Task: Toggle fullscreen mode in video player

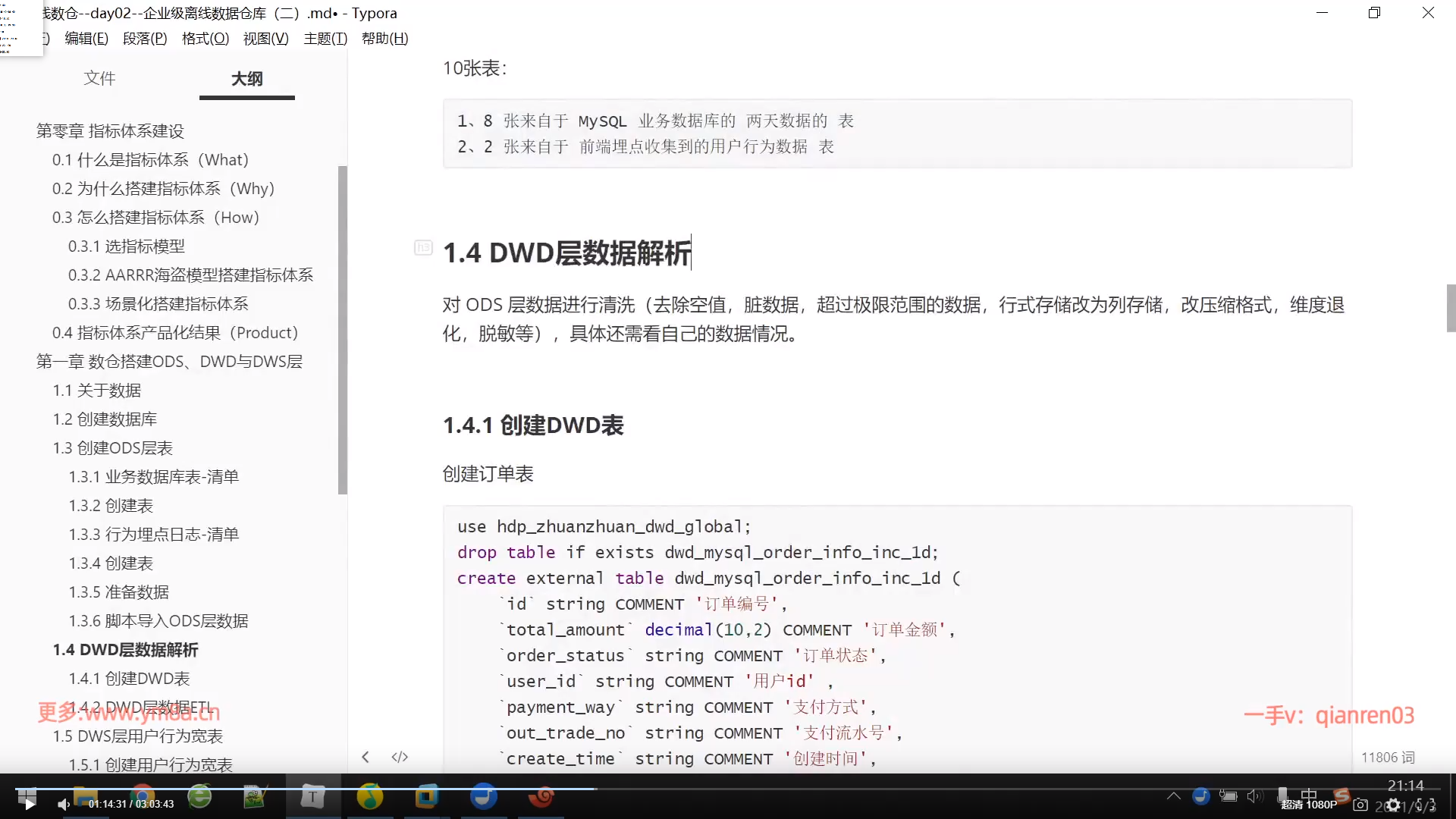Action: point(1426,805)
